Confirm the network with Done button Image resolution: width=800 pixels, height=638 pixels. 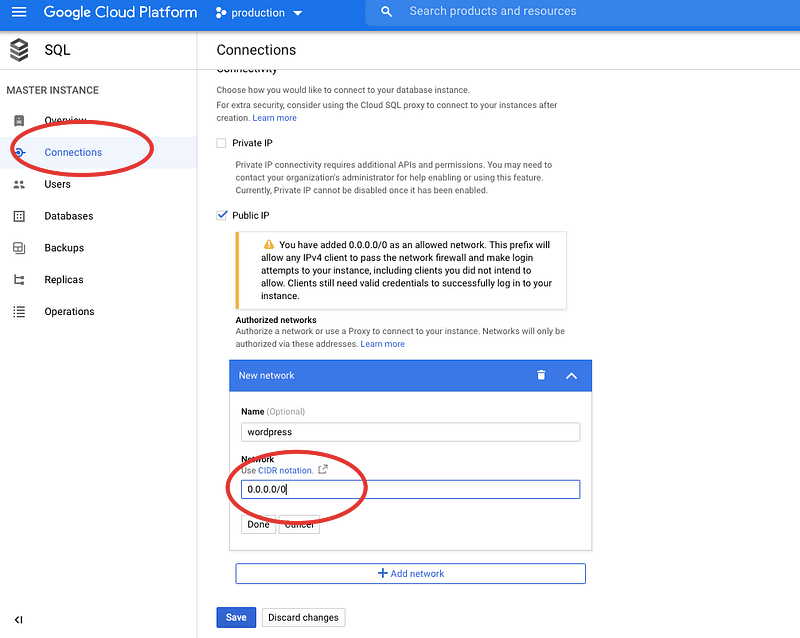tap(258, 524)
